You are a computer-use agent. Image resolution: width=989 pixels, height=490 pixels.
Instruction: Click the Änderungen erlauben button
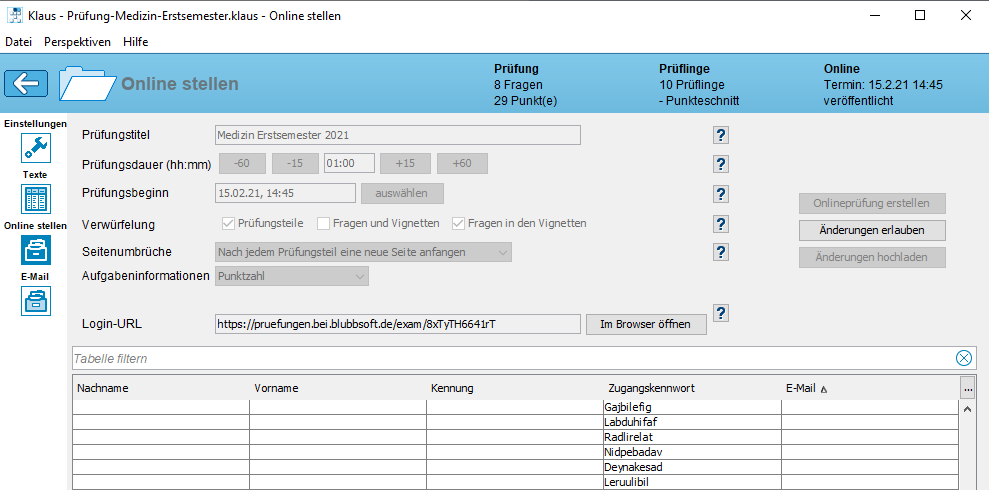(x=872, y=230)
